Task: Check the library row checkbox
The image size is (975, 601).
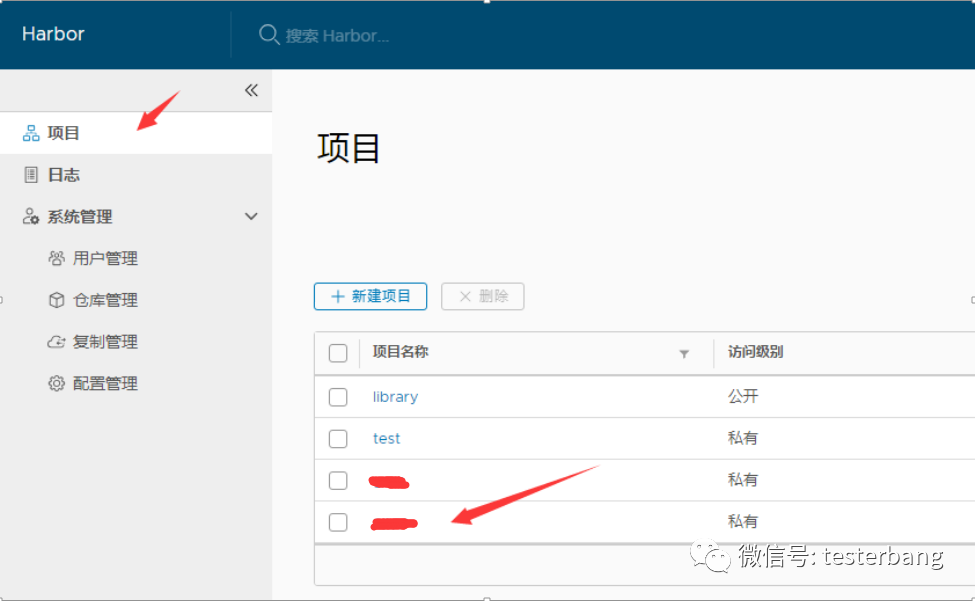Action: tap(338, 397)
